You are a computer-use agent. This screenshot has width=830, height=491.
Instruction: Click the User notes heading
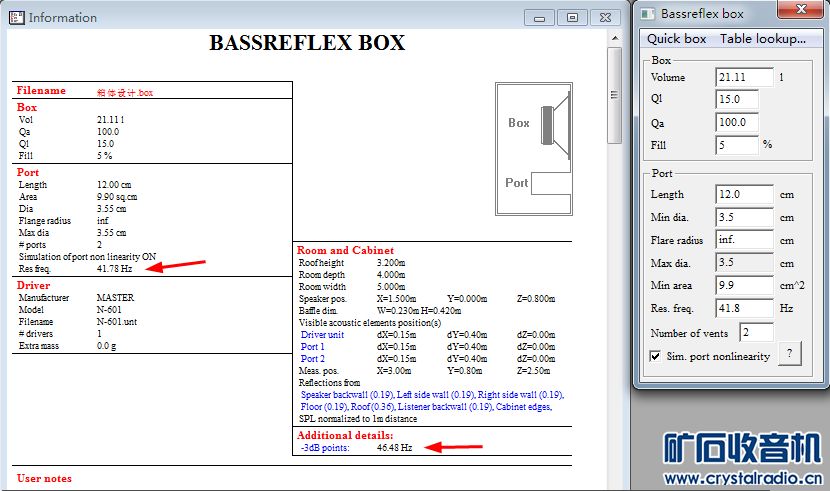tap(44, 478)
